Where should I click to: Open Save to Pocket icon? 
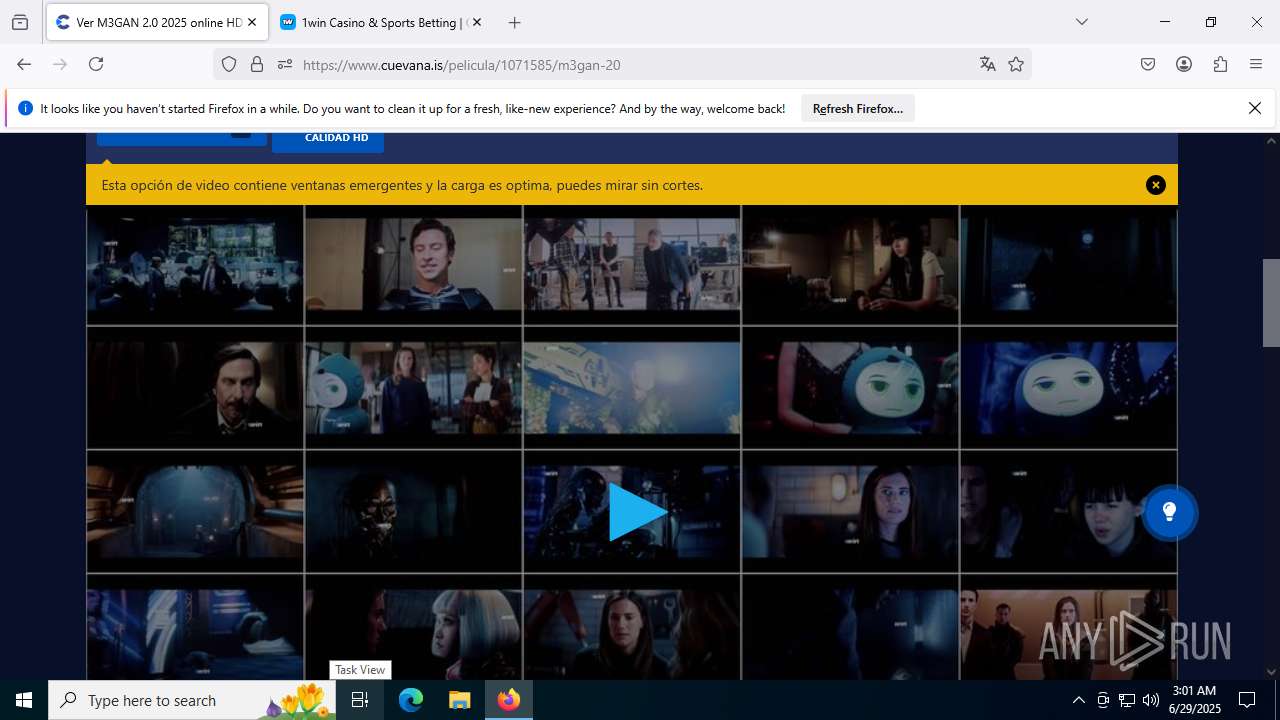tap(1148, 64)
